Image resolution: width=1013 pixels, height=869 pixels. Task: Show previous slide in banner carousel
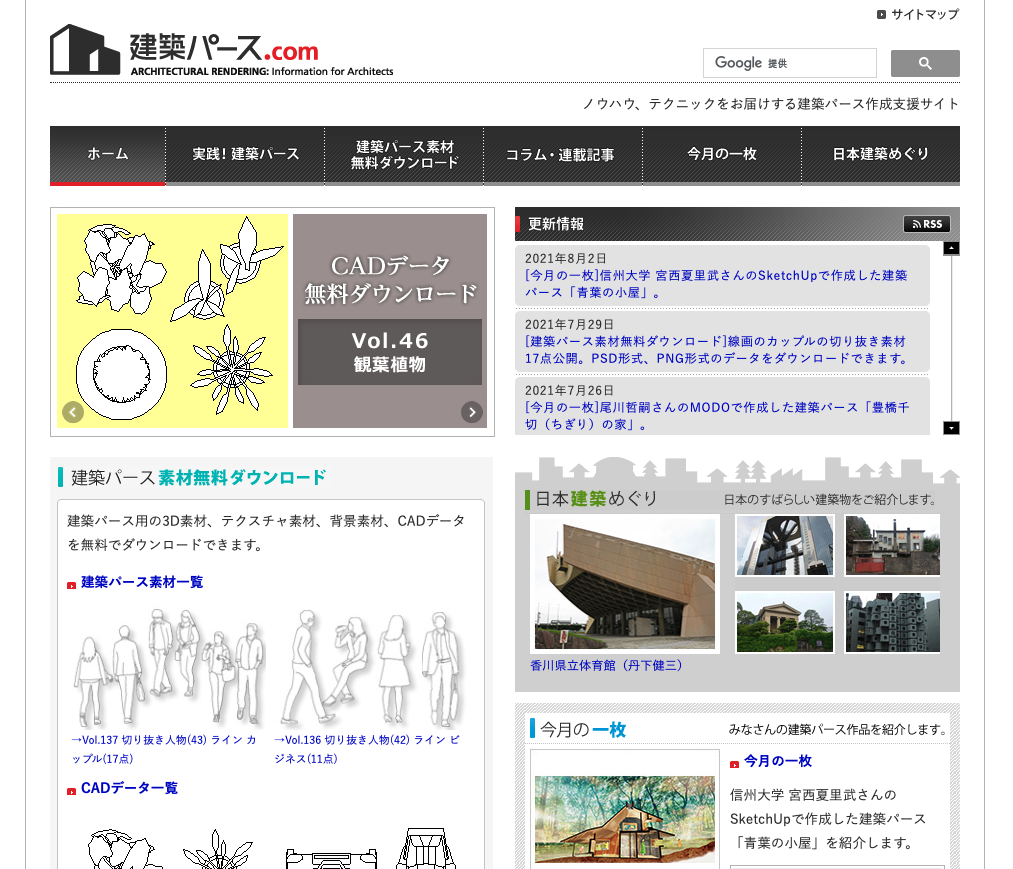coord(73,412)
